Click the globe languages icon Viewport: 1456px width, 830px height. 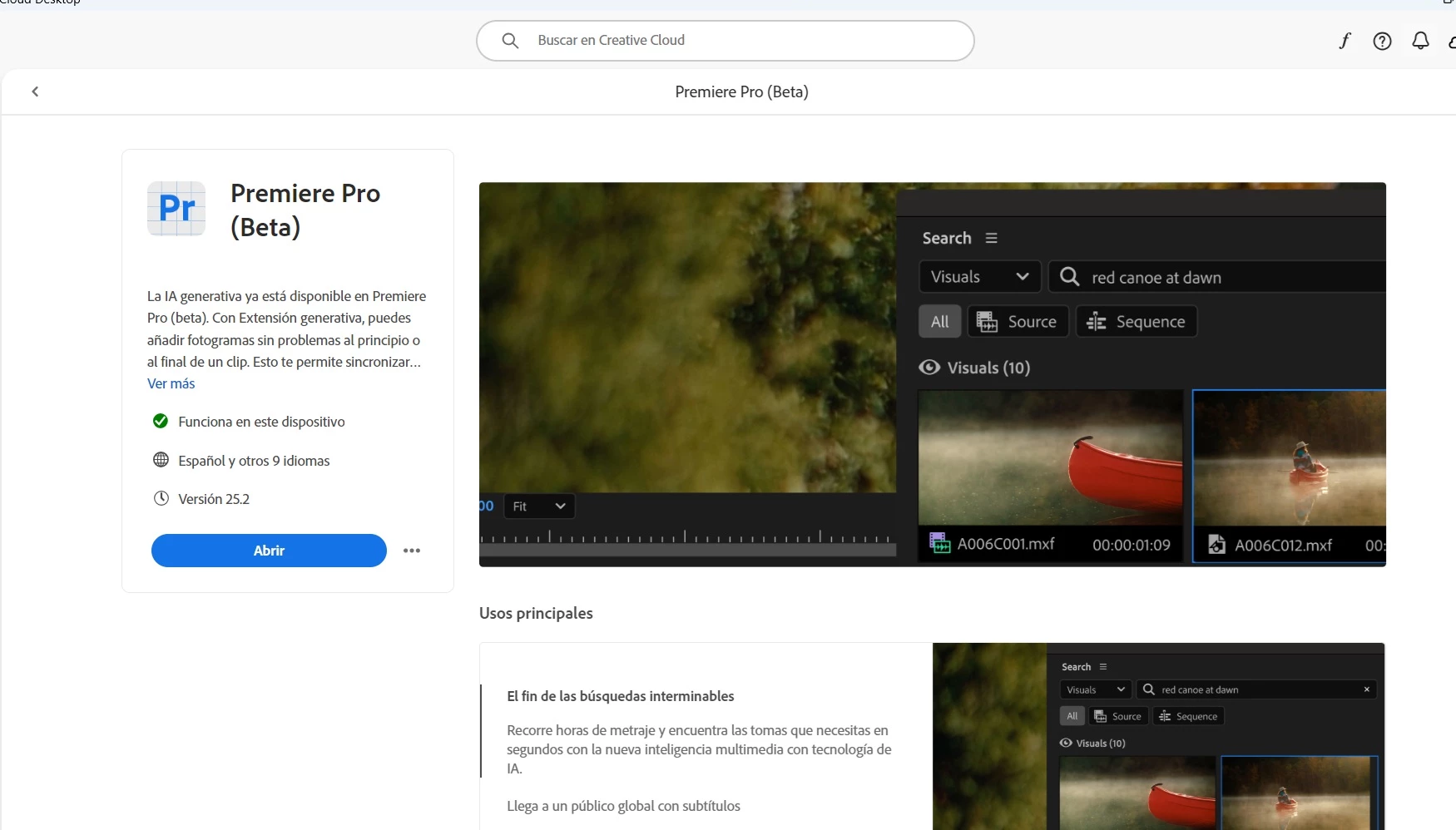161,460
